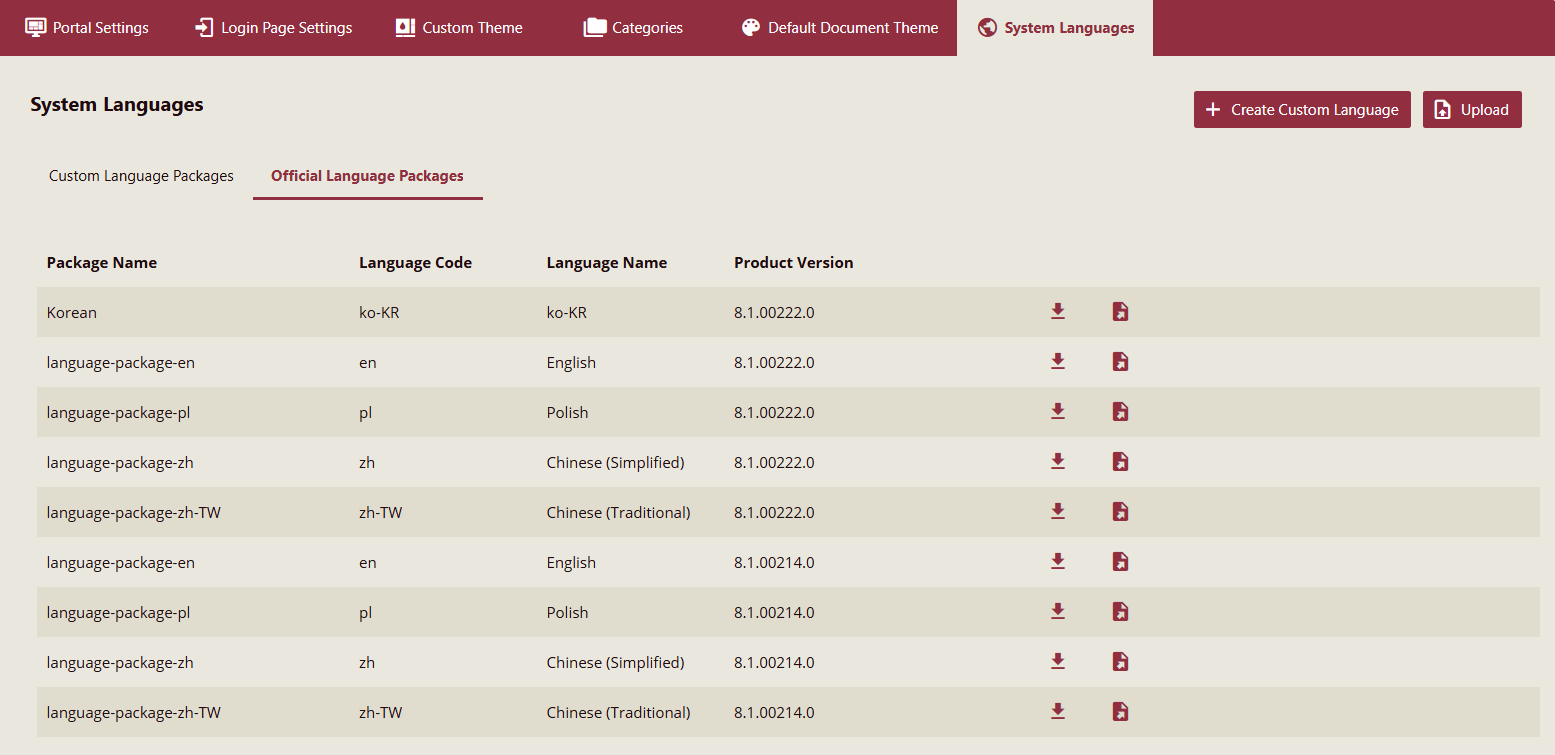The image size is (1555, 755).
Task: Click the Upload button
Action: (1471, 109)
